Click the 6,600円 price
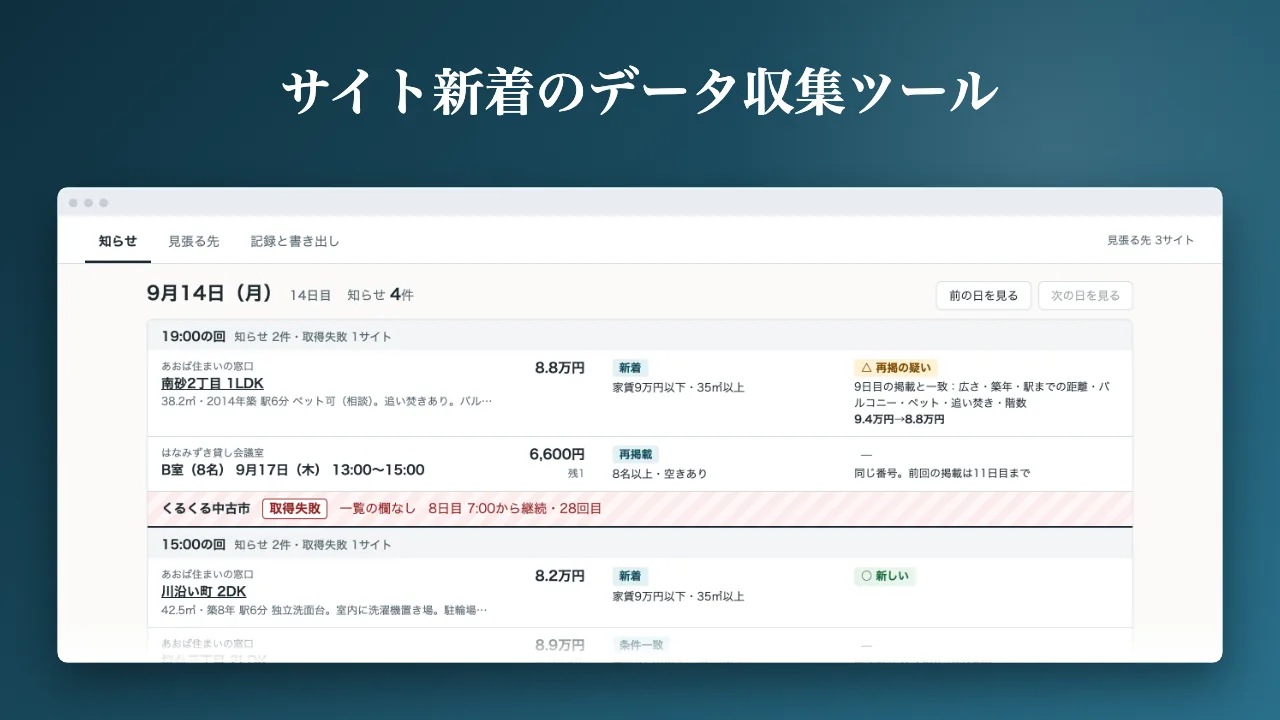Viewport: 1280px width, 720px height. (x=557, y=454)
